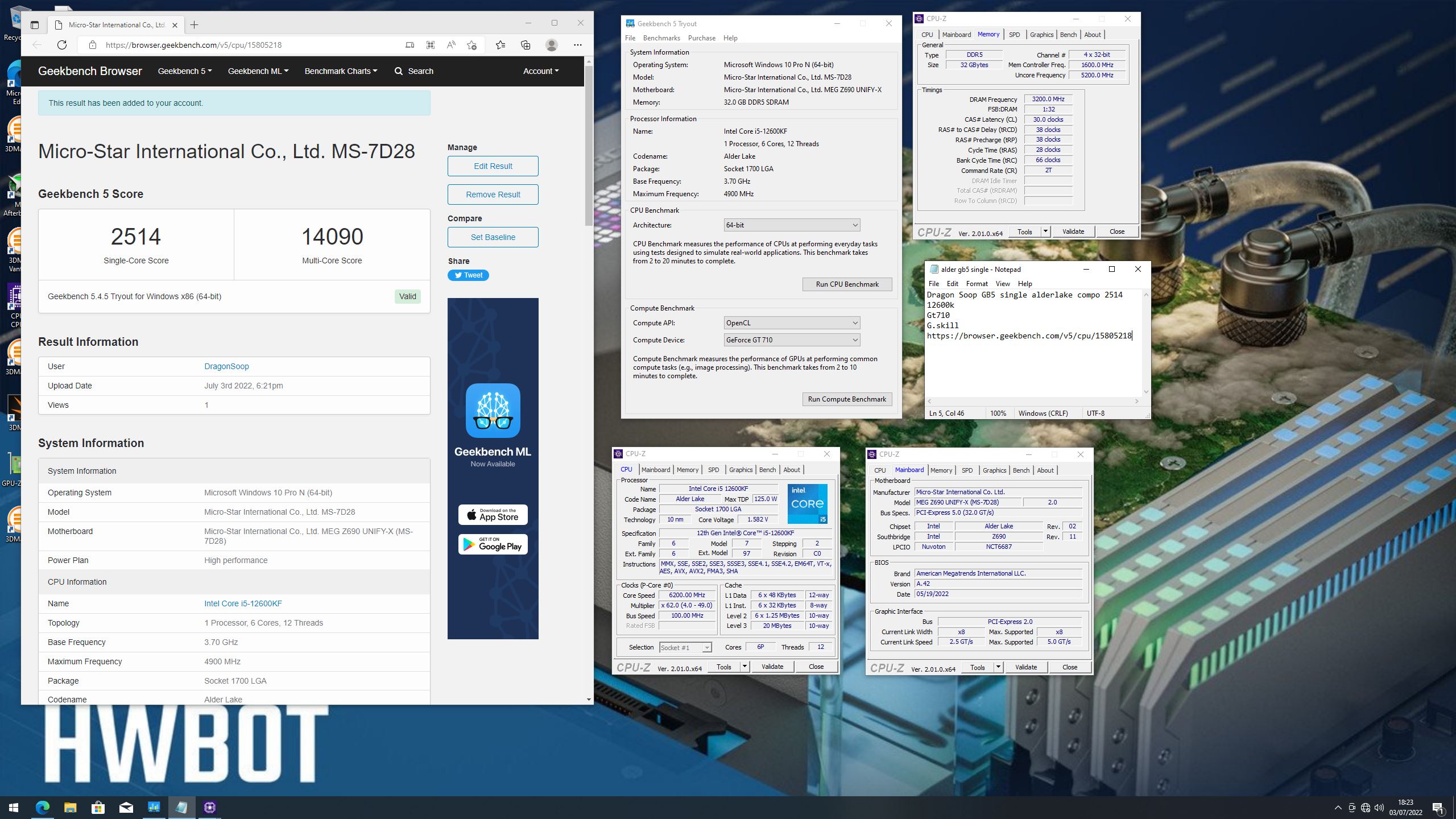This screenshot has width=1456, height=819.
Task: Click Validate in the CPU-Z CPU window
Action: [x=772, y=667]
